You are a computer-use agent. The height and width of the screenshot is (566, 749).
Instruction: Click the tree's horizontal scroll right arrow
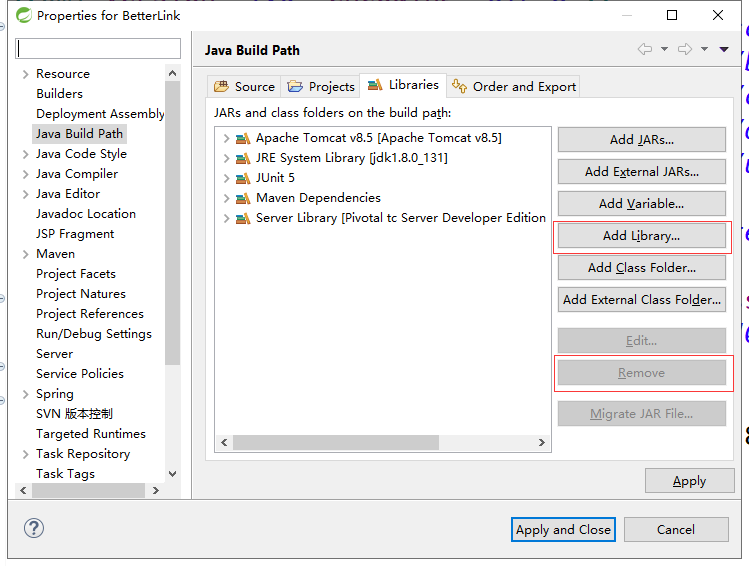[155, 491]
